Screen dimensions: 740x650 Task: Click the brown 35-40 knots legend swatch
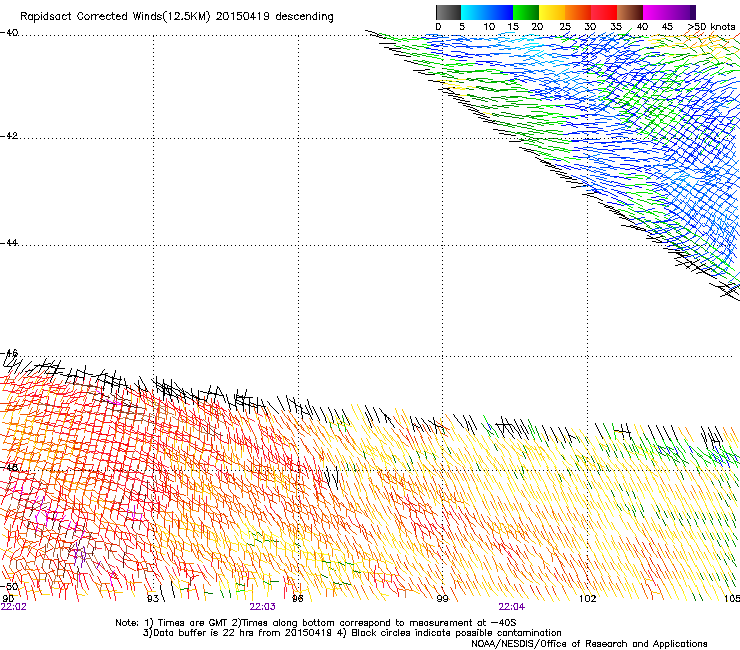click(x=630, y=12)
